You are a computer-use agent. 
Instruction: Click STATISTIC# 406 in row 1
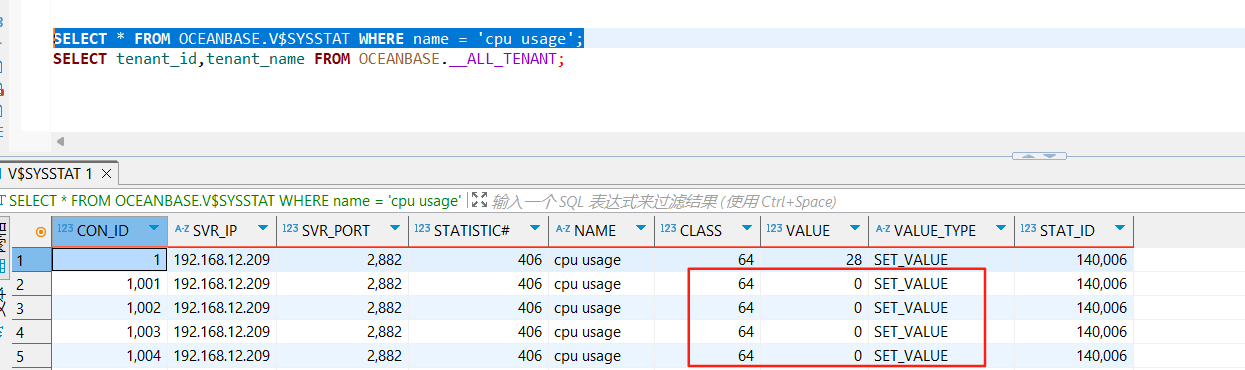click(479, 260)
